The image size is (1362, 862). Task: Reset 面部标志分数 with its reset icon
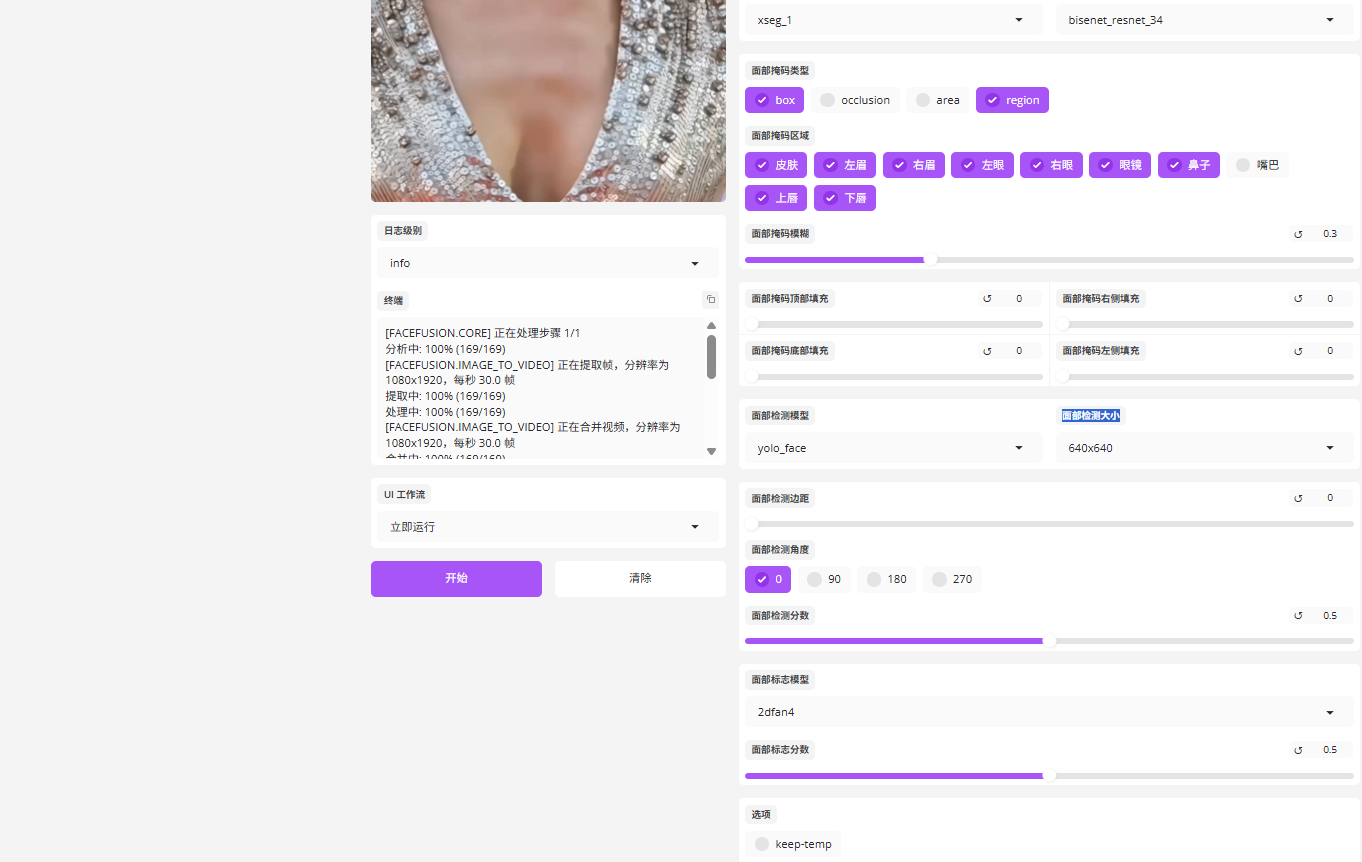click(1298, 750)
